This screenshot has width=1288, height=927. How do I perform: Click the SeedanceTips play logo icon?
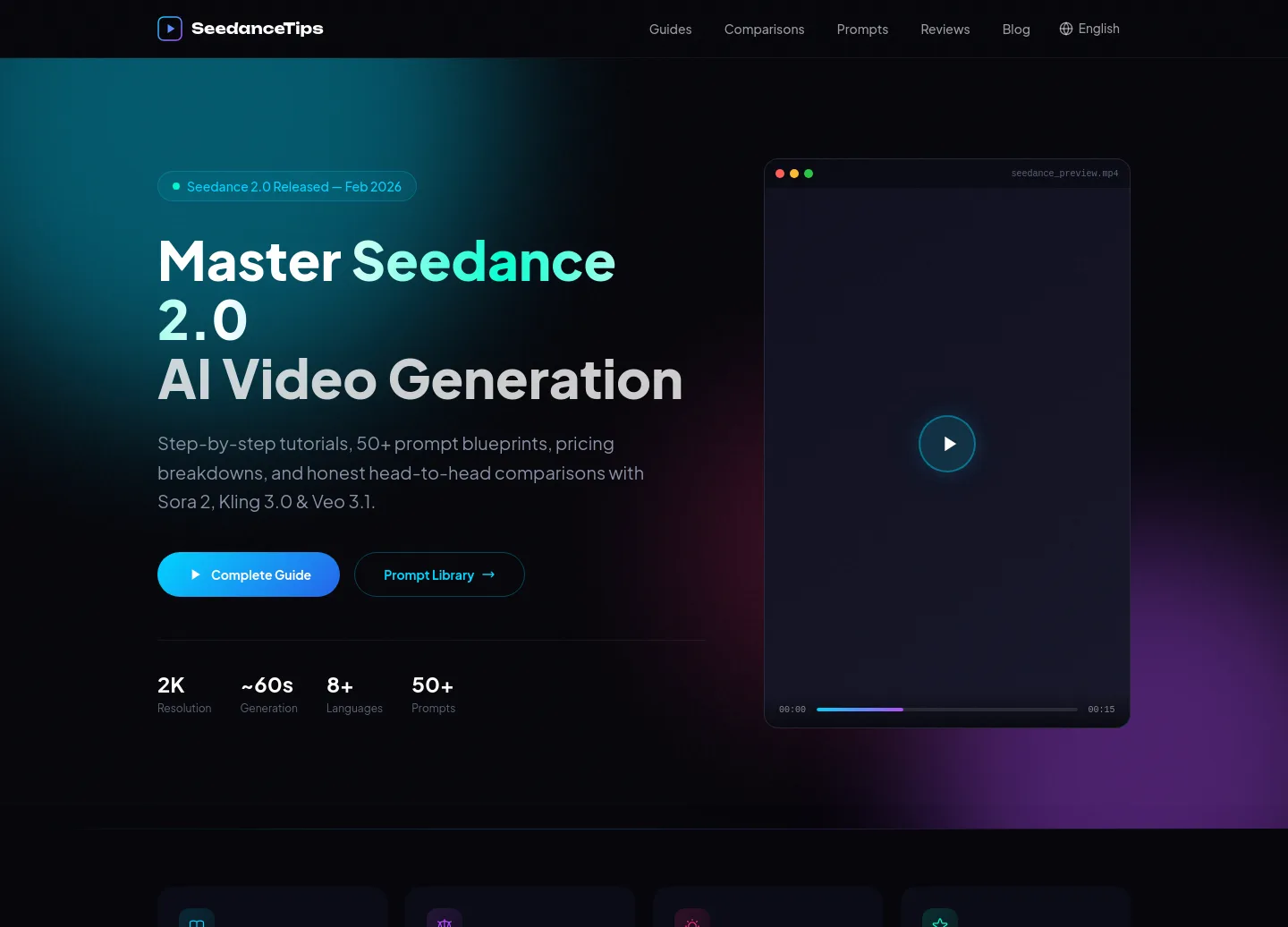pyautogui.click(x=170, y=29)
